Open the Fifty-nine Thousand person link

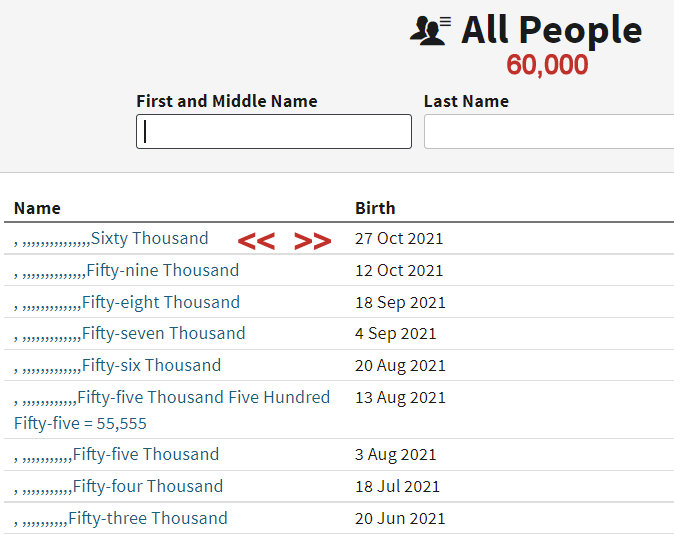point(162,271)
